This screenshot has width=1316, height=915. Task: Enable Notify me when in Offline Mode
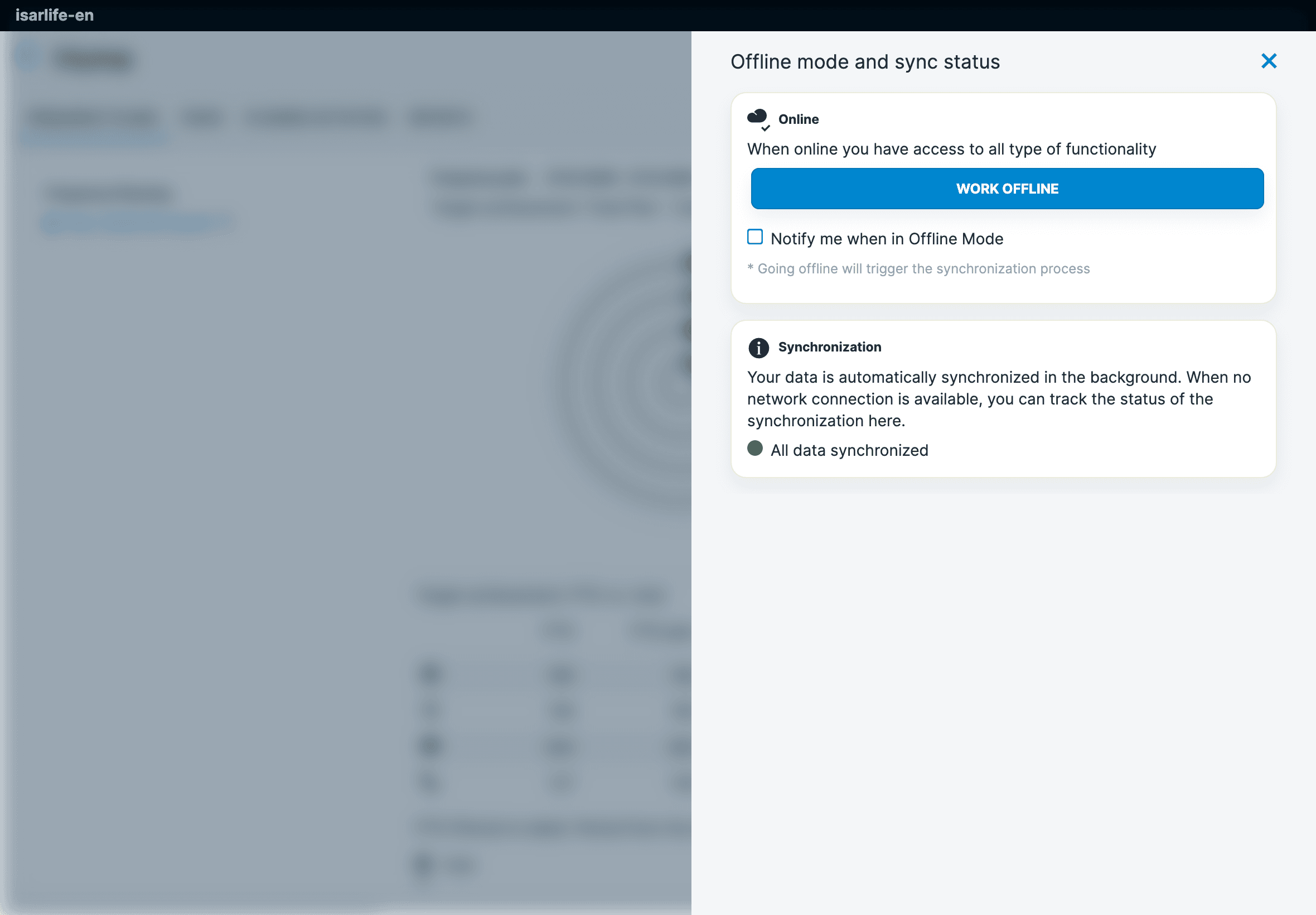click(755, 237)
